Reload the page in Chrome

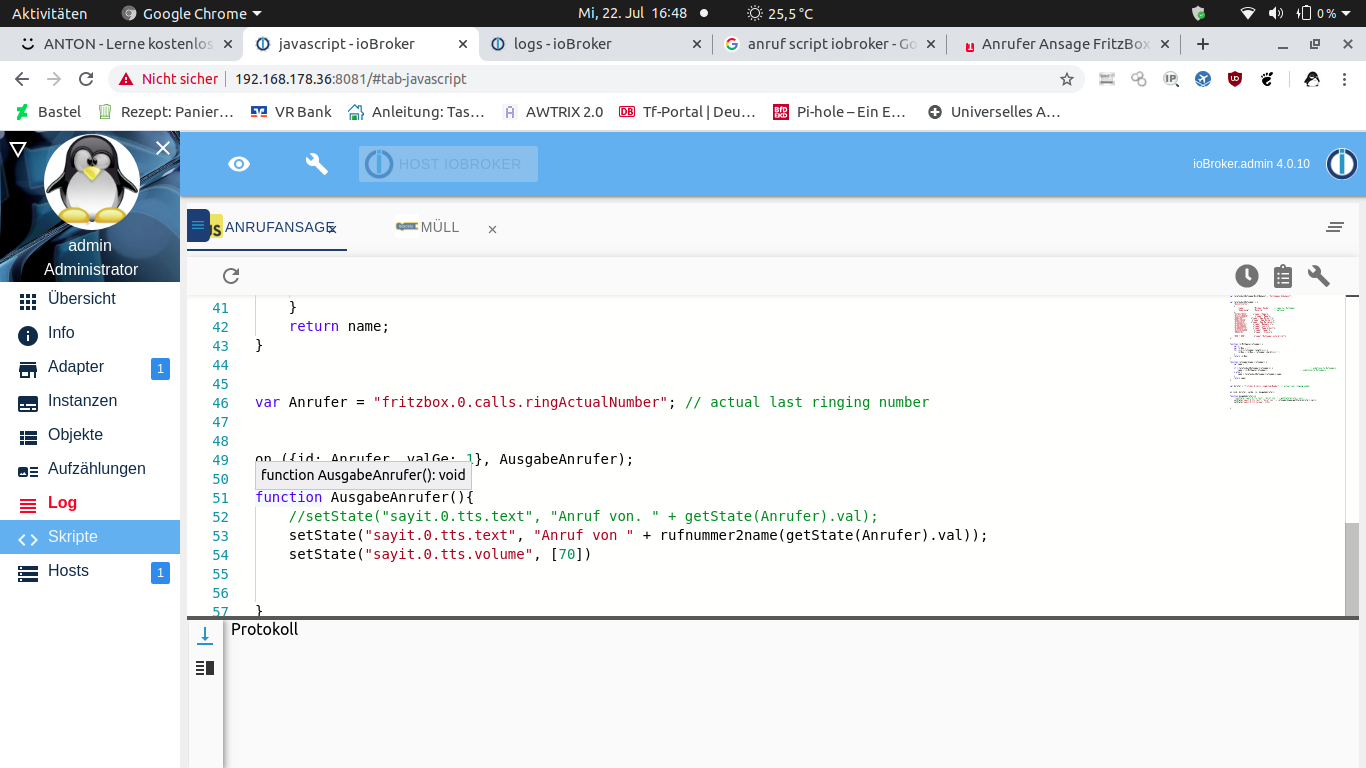[x=86, y=79]
